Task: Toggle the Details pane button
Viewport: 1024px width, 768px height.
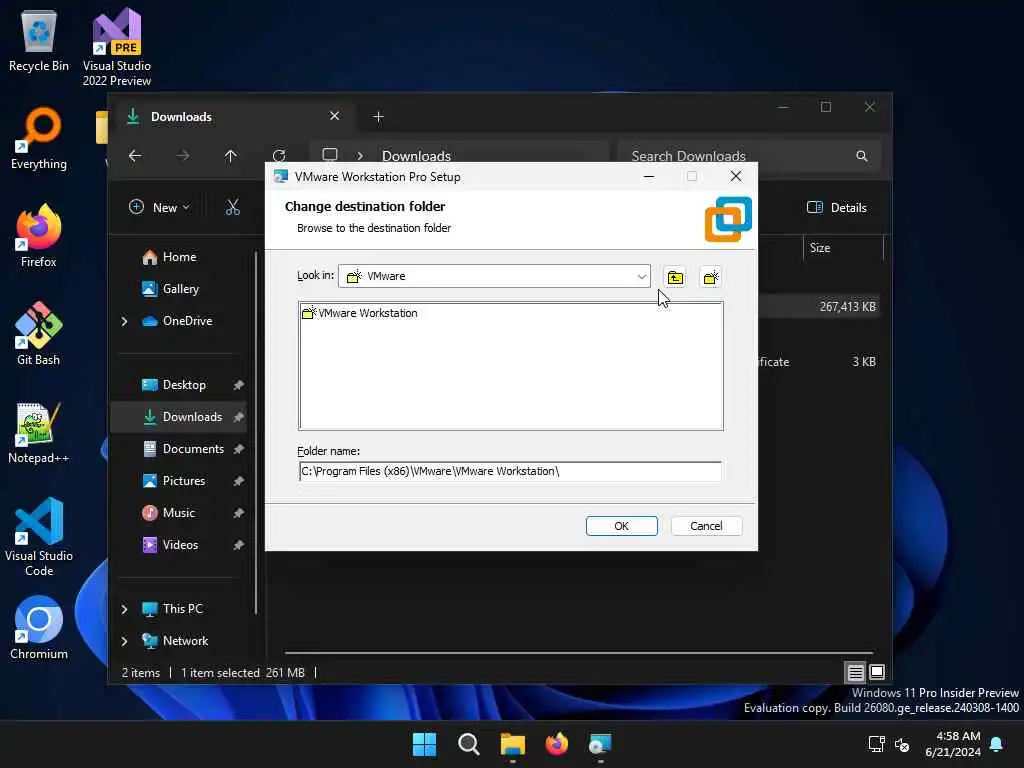Action: 837,208
